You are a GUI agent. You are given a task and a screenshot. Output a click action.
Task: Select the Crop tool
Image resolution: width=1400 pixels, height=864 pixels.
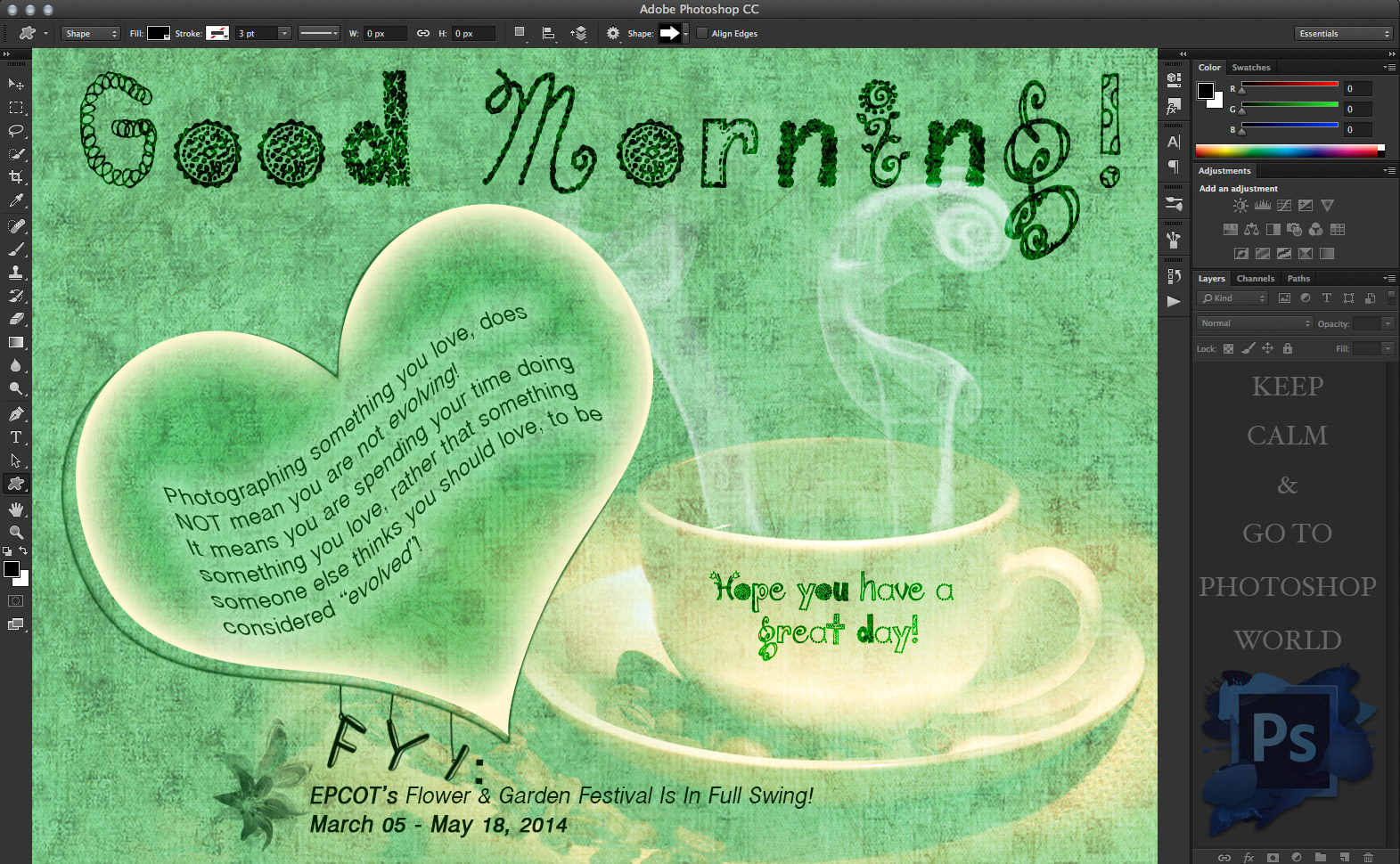click(x=16, y=177)
